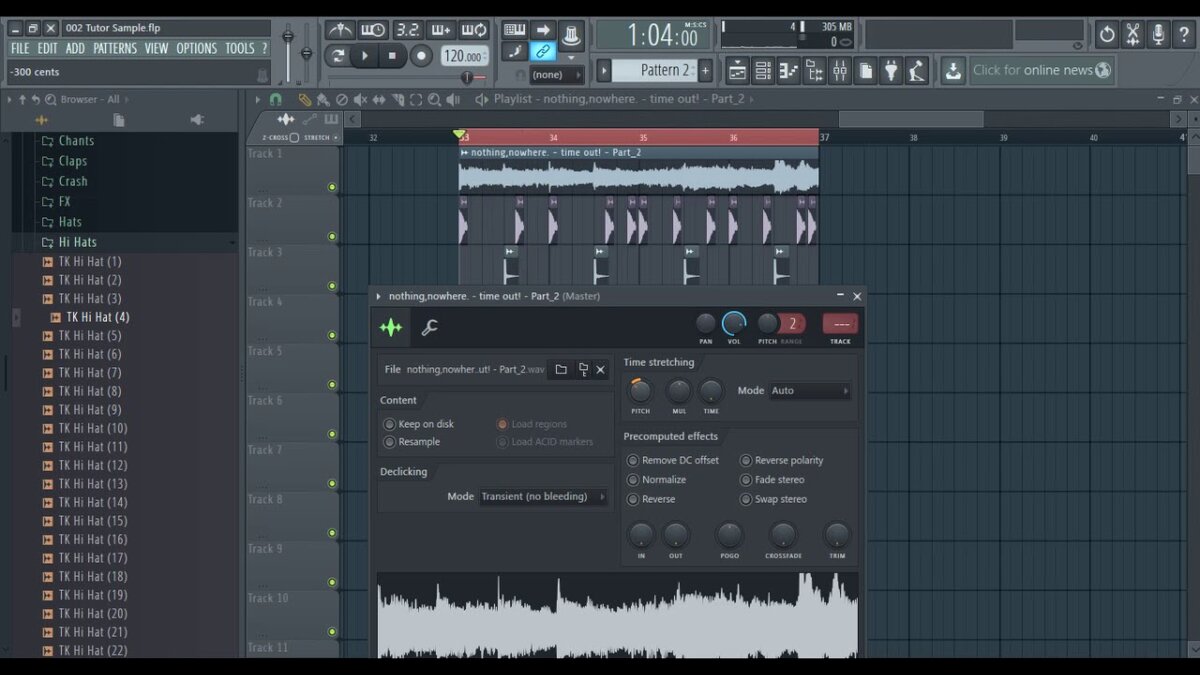
Task: Click the folder icon to load a sample file
Action: click(561, 369)
